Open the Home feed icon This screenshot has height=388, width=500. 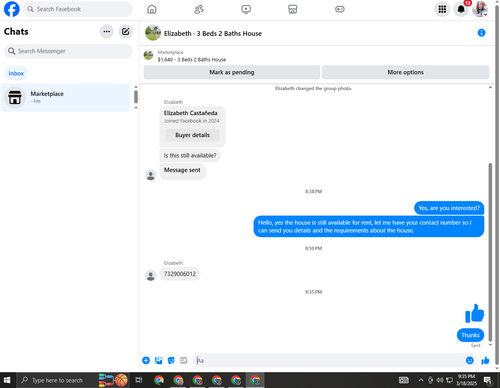tap(152, 9)
